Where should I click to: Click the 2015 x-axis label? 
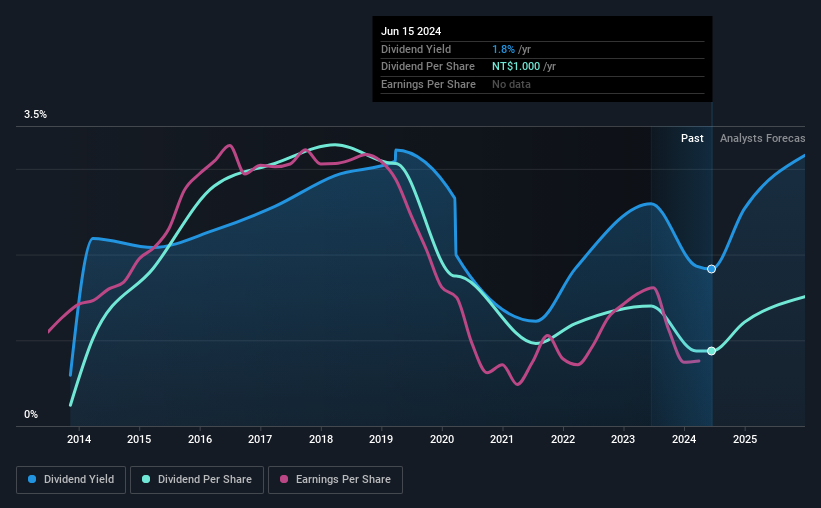coord(139,439)
